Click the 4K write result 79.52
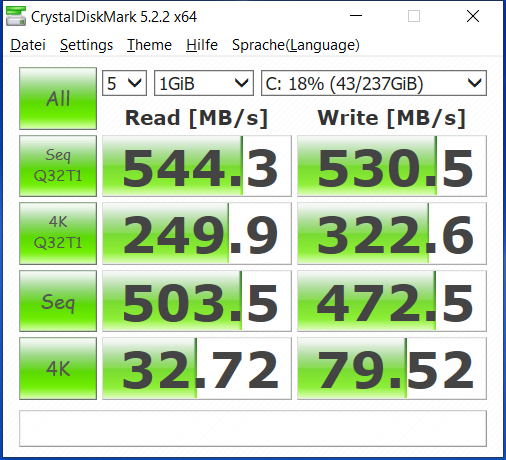Viewport: 506px width, 460px height. click(392, 368)
